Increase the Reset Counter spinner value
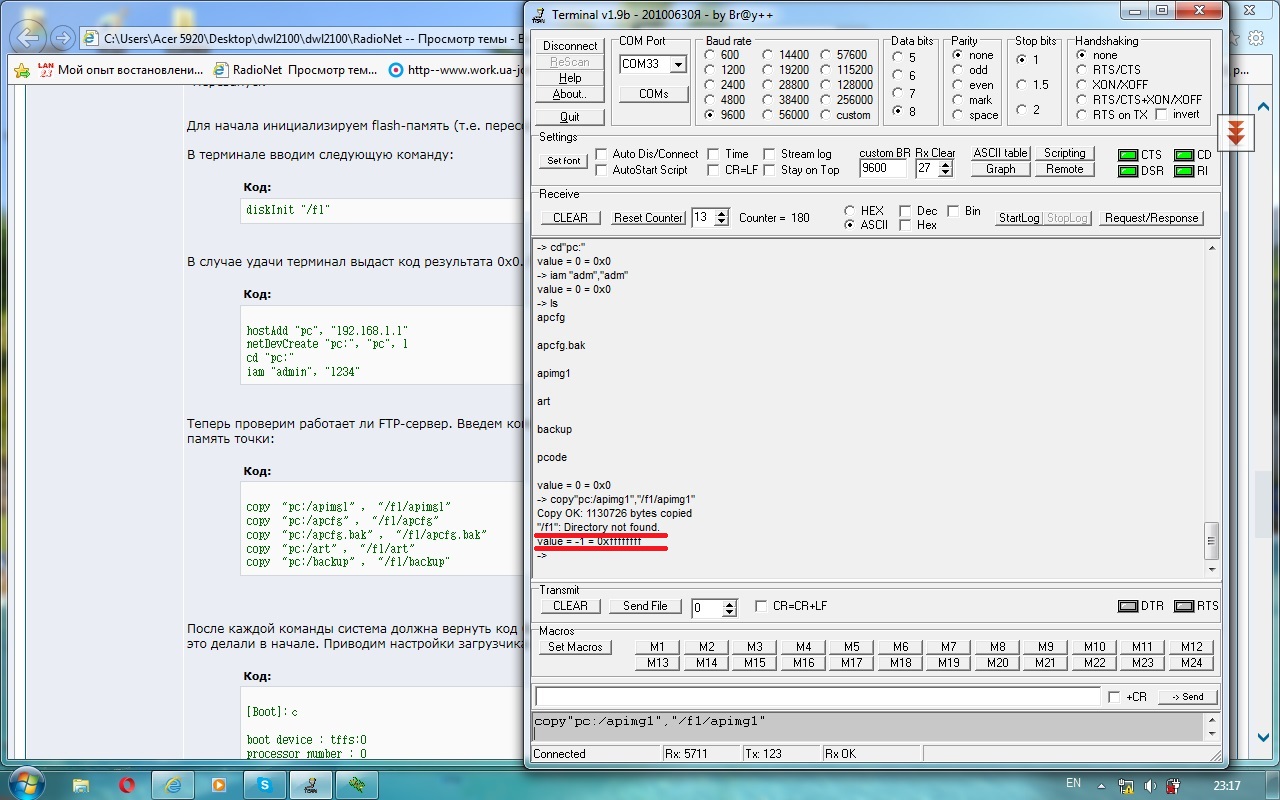Viewport: 1280px width, 800px height. click(x=723, y=213)
